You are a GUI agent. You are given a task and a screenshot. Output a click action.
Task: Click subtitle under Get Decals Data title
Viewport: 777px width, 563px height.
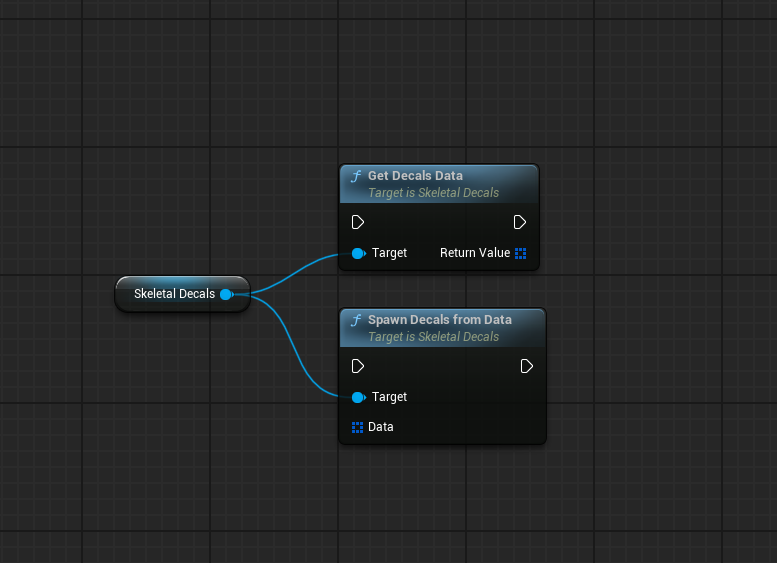[434, 193]
